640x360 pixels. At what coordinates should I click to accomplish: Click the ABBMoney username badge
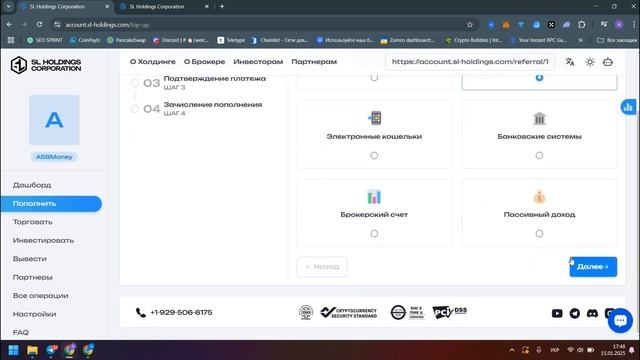[54, 157]
